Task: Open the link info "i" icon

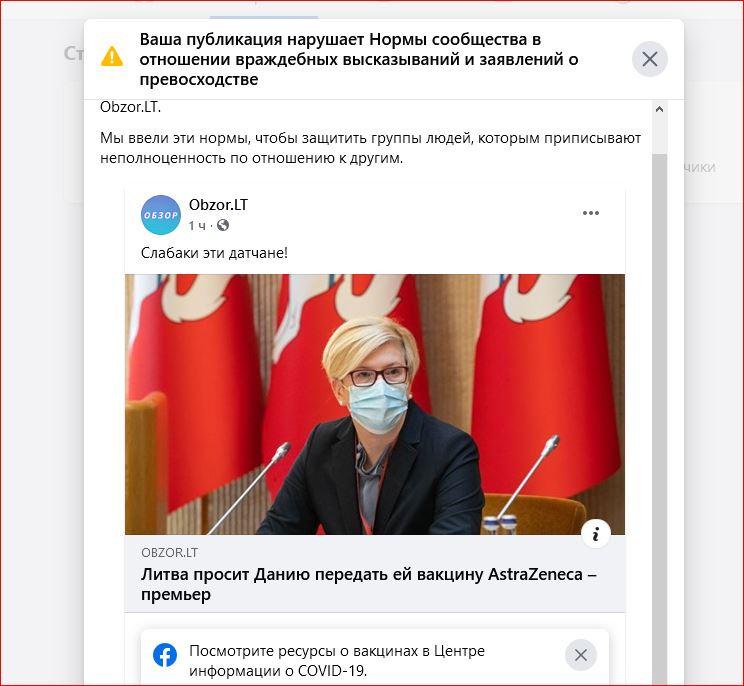Action: click(595, 534)
